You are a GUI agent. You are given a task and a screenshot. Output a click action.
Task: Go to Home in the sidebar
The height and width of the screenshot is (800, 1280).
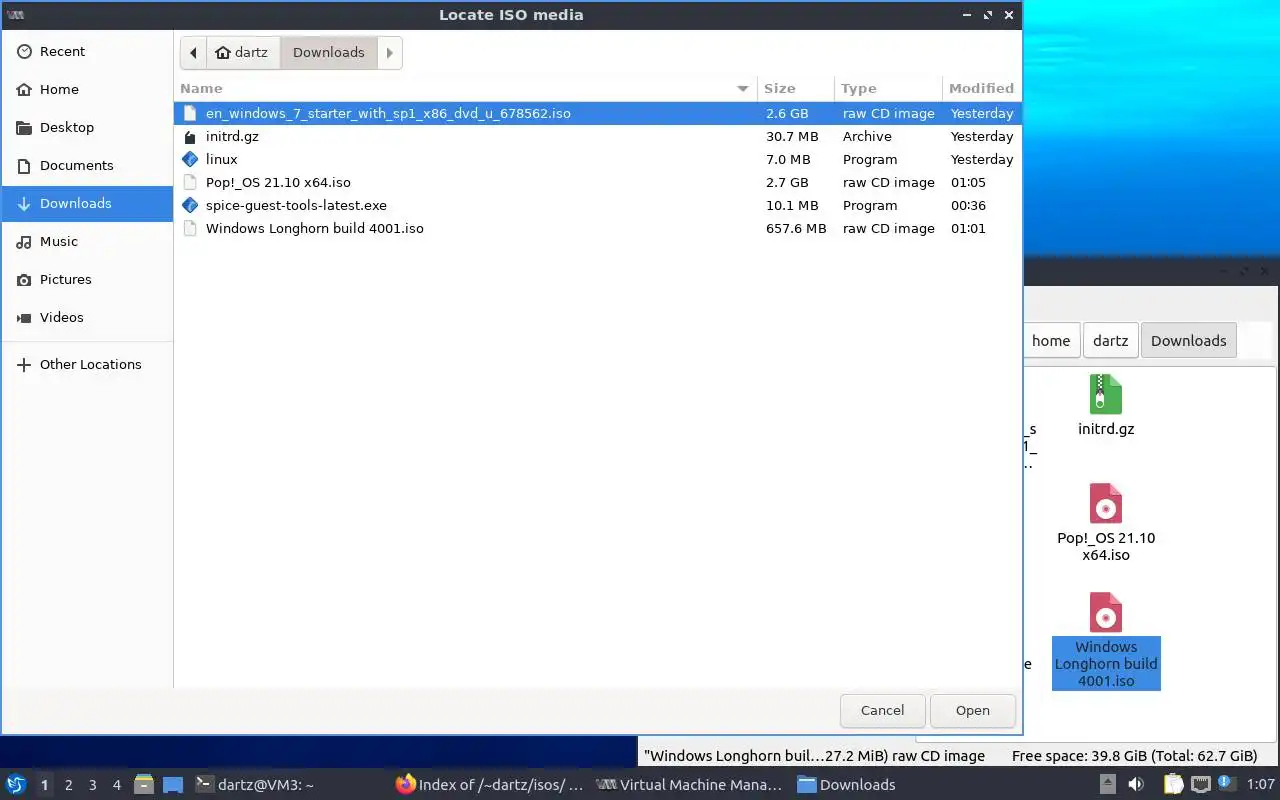click(87, 89)
